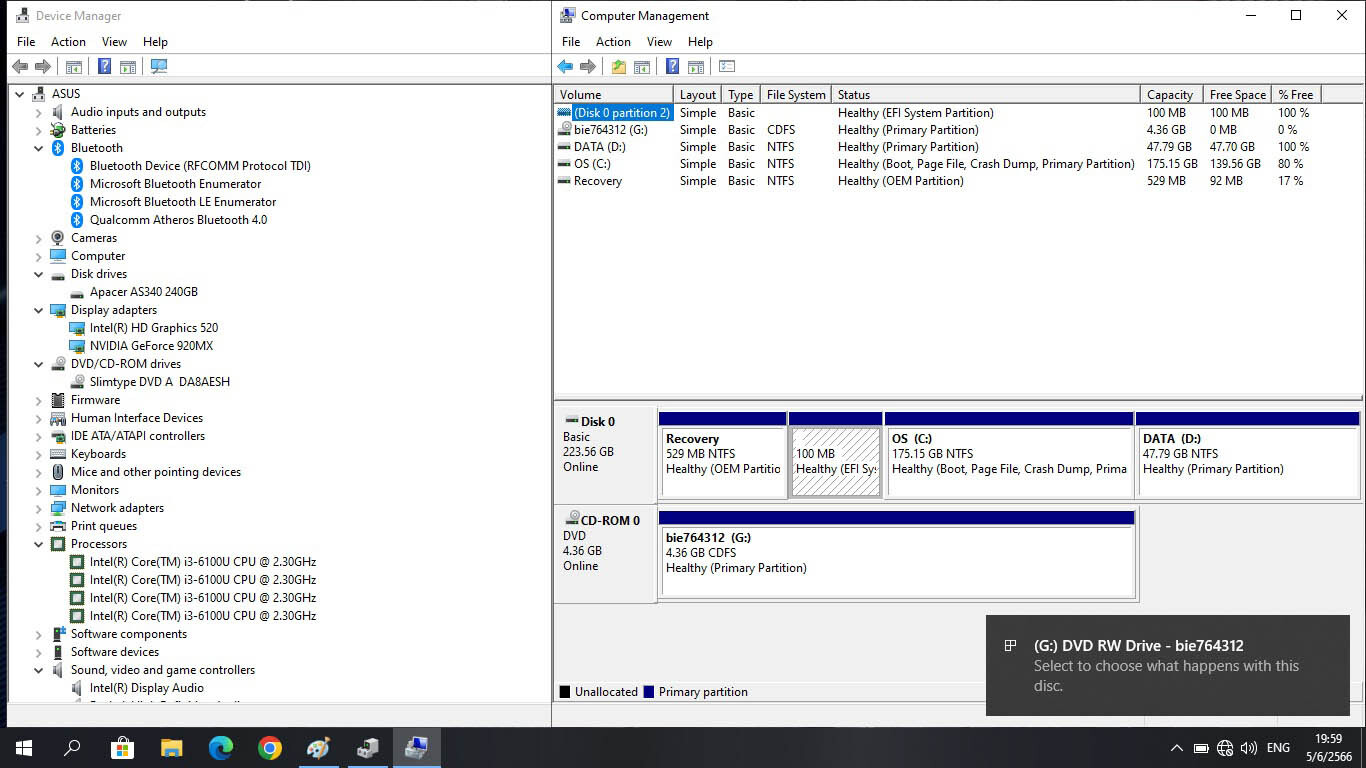The image size is (1366, 768).
Task: Sort by File System column header
Action: click(796, 95)
